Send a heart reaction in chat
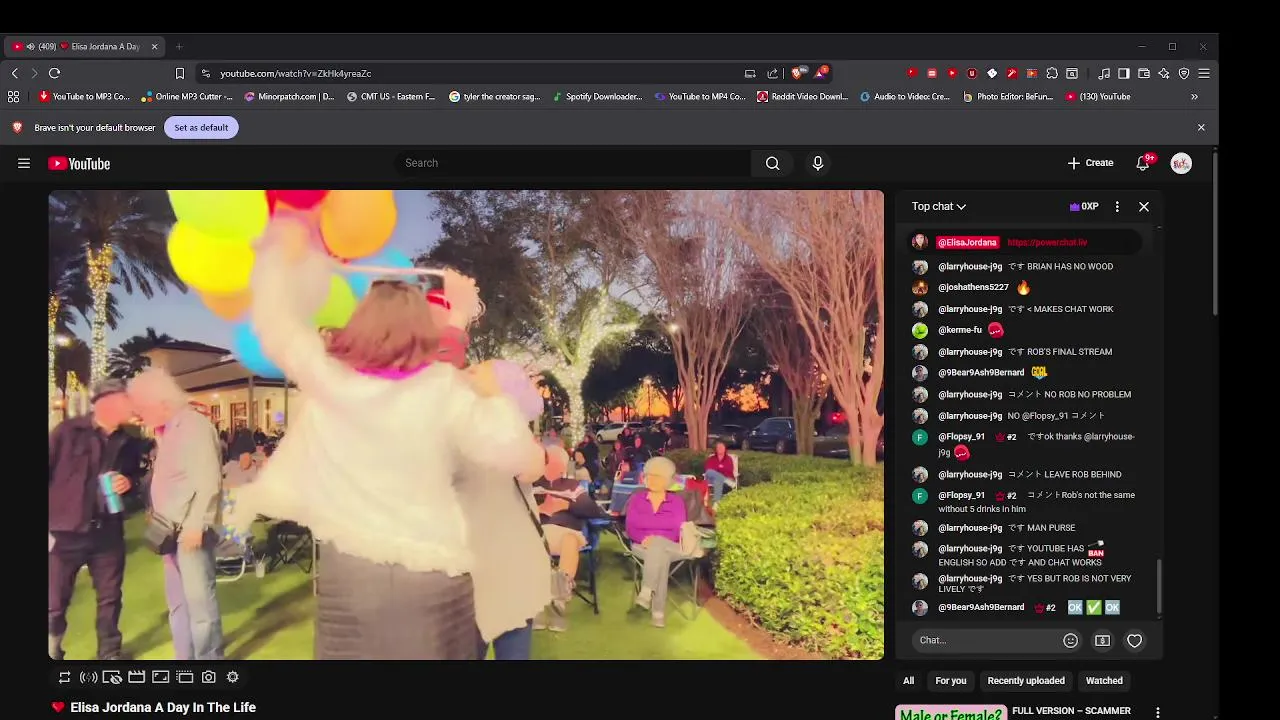 pos(1134,640)
